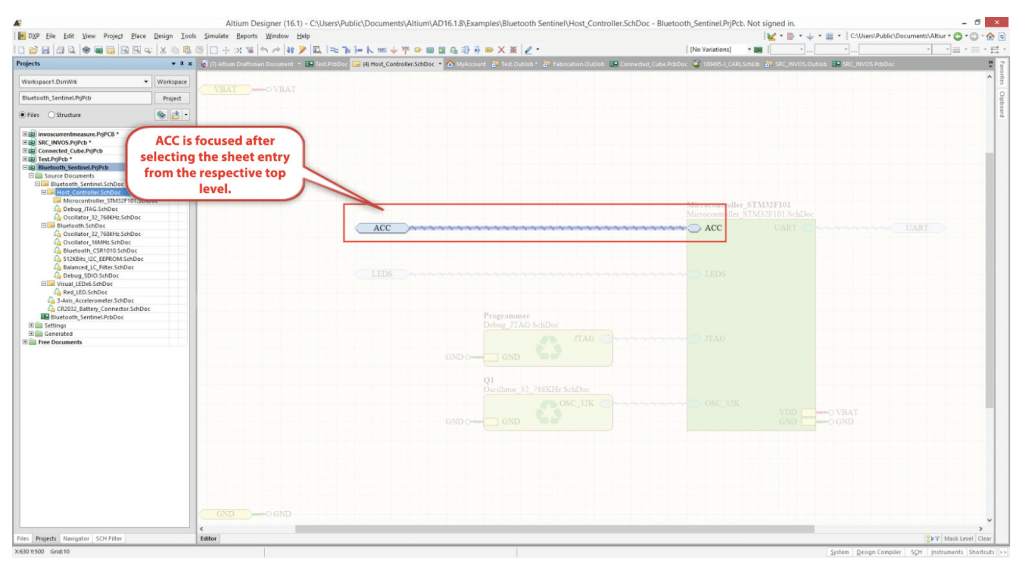Click the Design Compiler status button

(878, 552)
